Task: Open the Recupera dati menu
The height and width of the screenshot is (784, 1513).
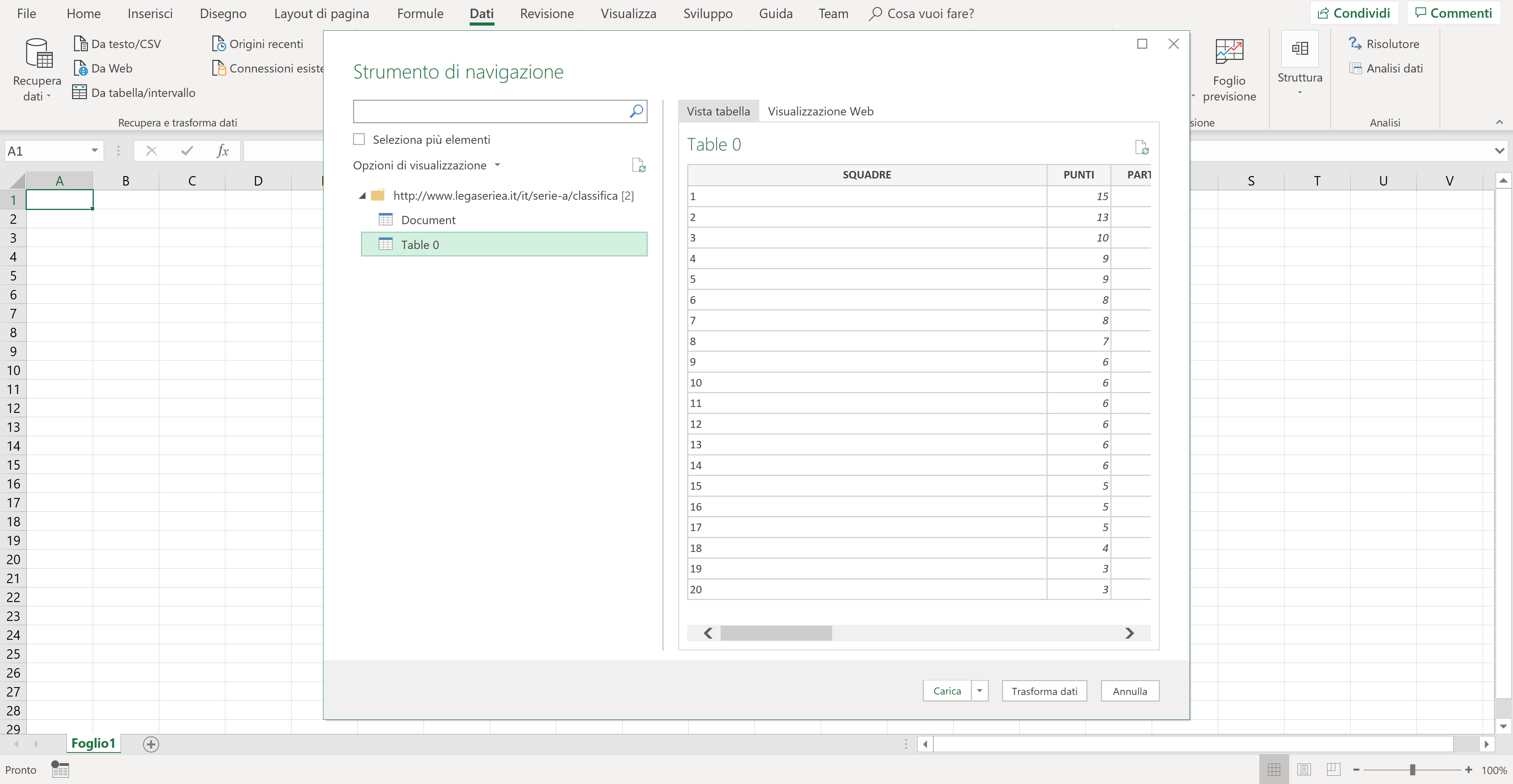Action: tap(37, 69)
